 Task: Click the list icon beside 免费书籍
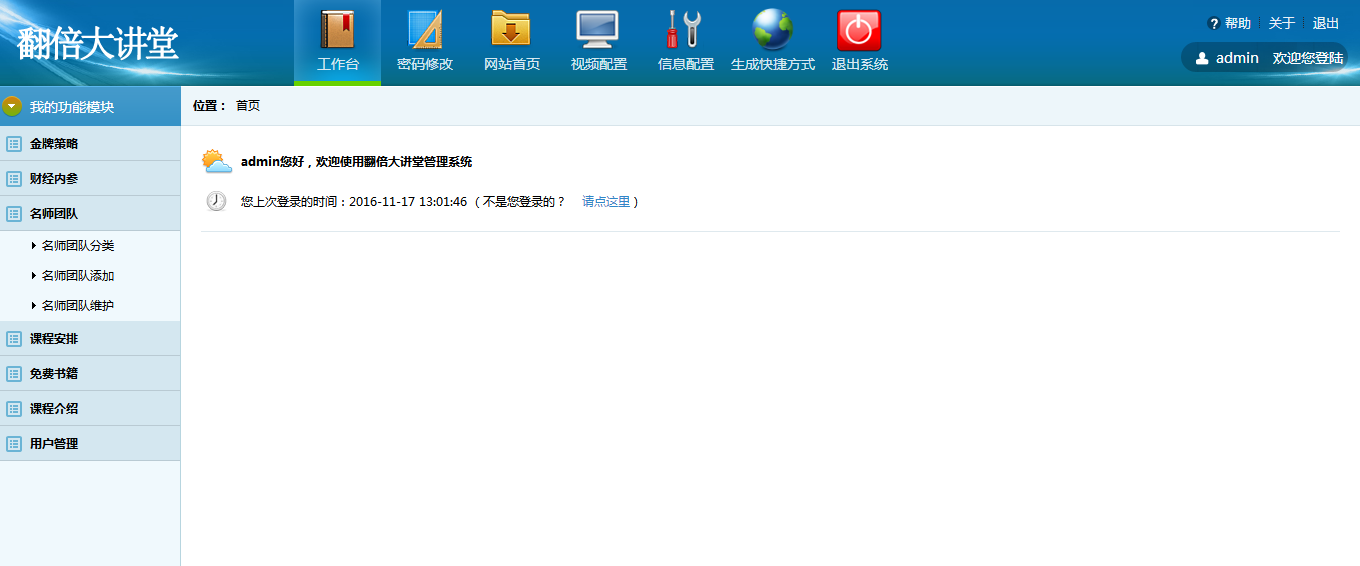[14, 374]
